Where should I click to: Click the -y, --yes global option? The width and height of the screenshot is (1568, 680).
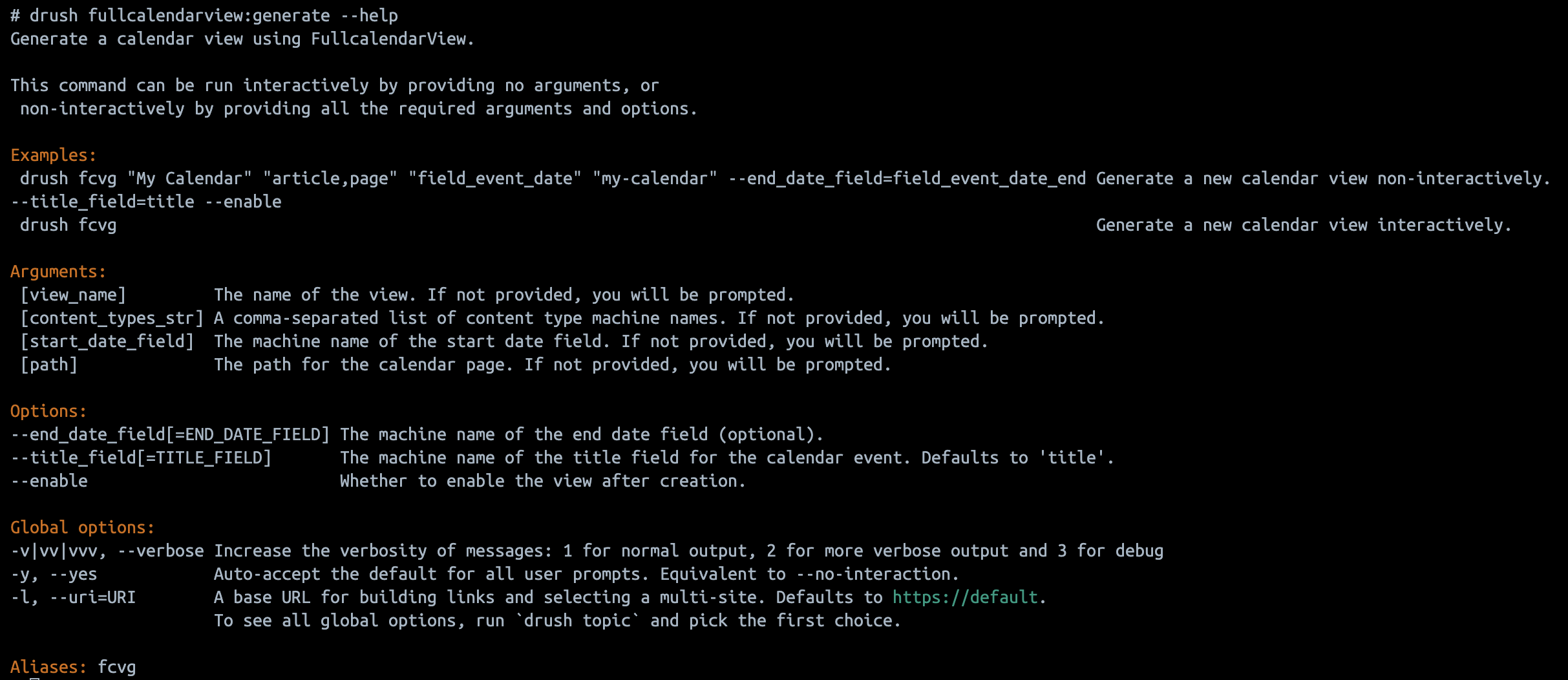coord(54,574)
